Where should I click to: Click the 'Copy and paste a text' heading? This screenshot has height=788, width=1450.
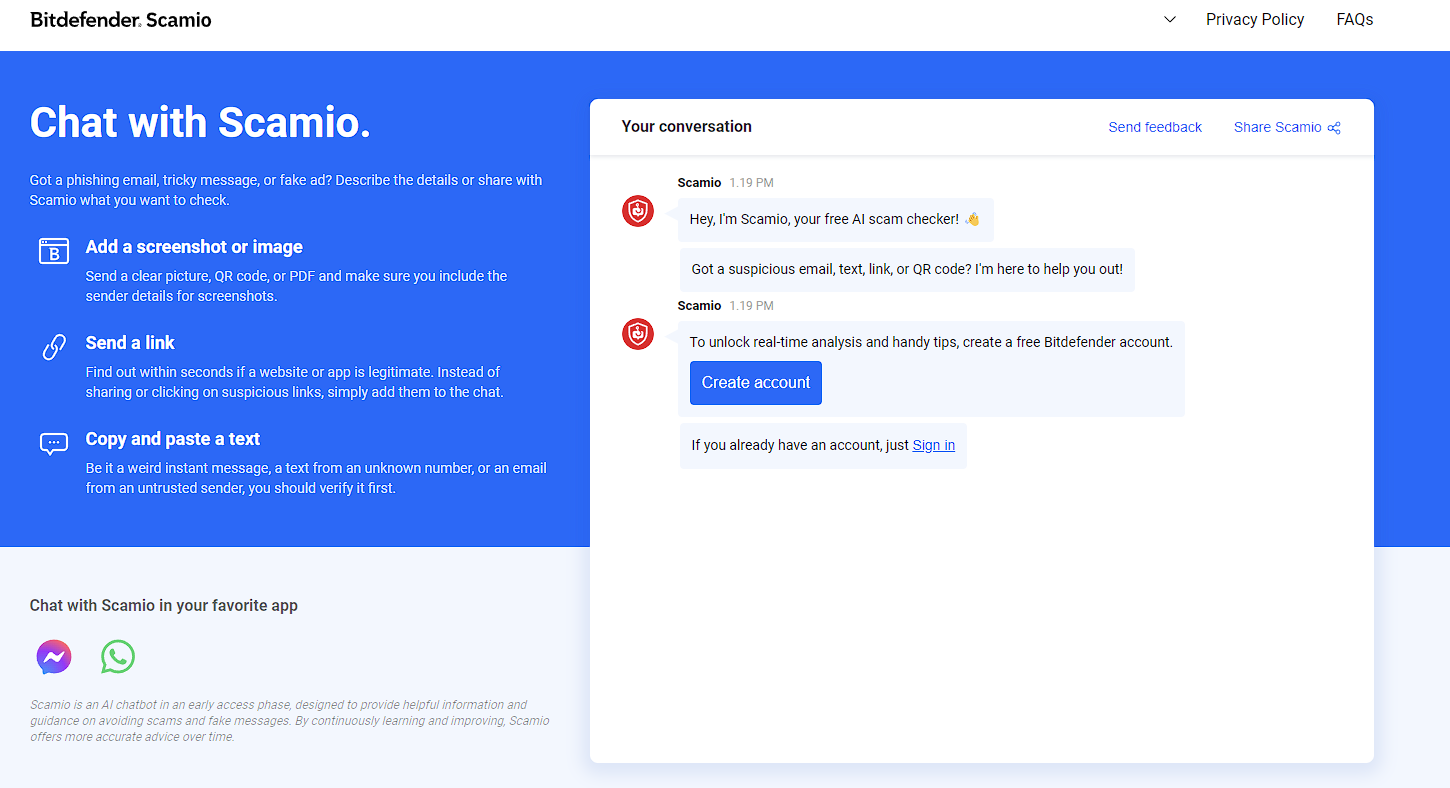(173, 439)
